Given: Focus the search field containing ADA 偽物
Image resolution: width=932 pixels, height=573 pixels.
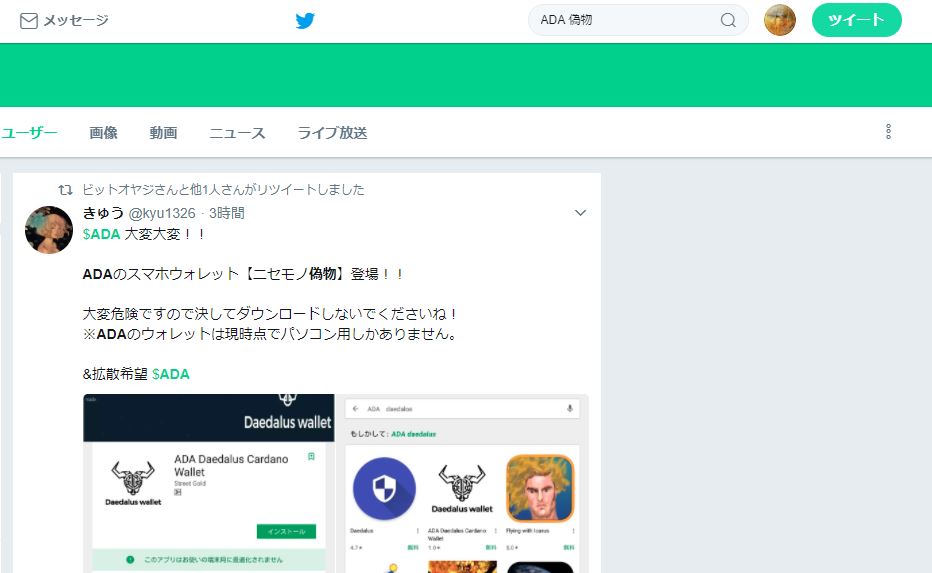Looking at the screenshot, I should 638,20.
